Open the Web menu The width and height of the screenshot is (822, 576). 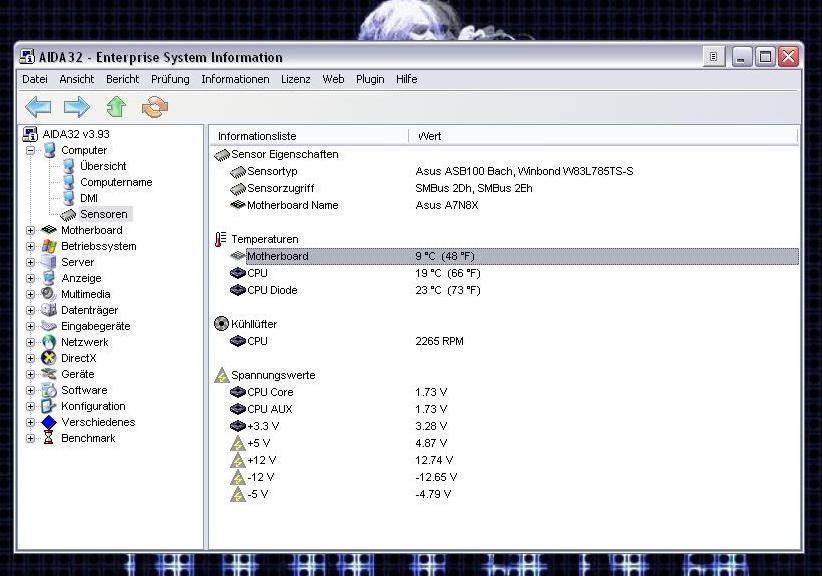(333, 79)
